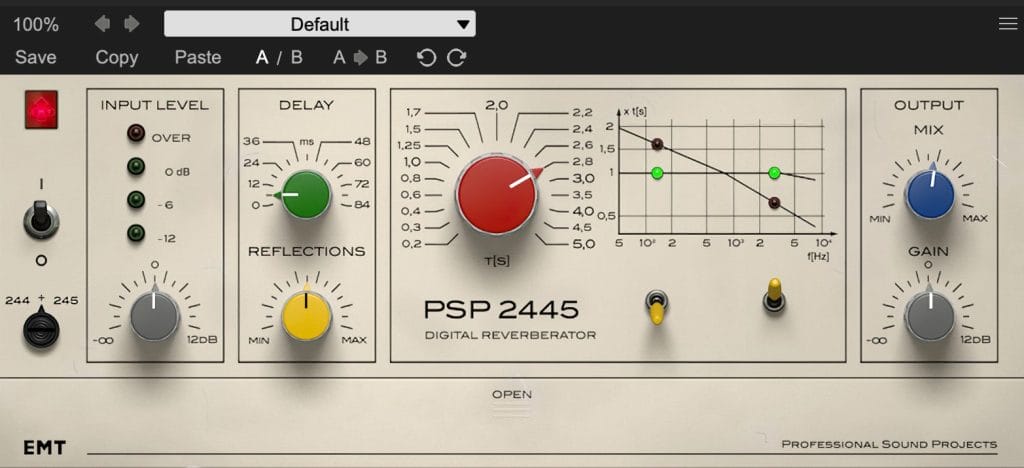Turn the 244/245 mode selector
Image resolution: width=1024 pixels, height=468 pixels.
[x=41, y=330]
